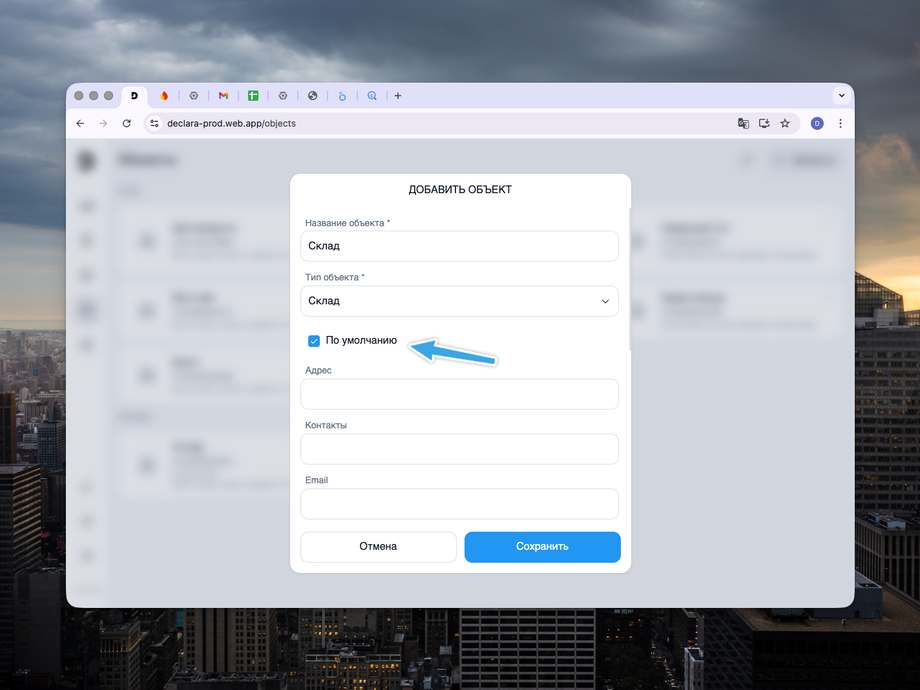The image size is (920, 690).
Task: Click the install app icon
Action: coord(764,123)
